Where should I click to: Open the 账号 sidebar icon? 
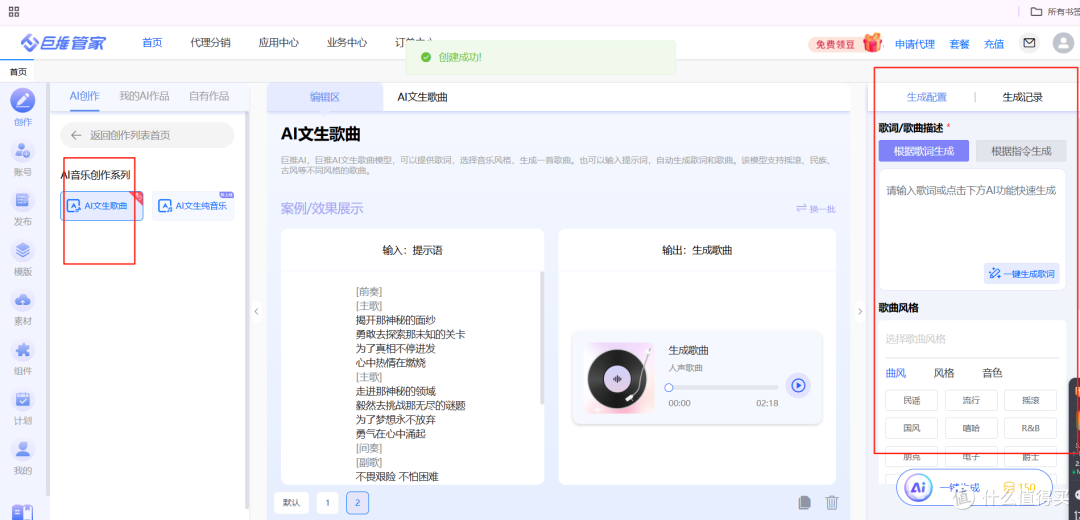pos(23,151)
